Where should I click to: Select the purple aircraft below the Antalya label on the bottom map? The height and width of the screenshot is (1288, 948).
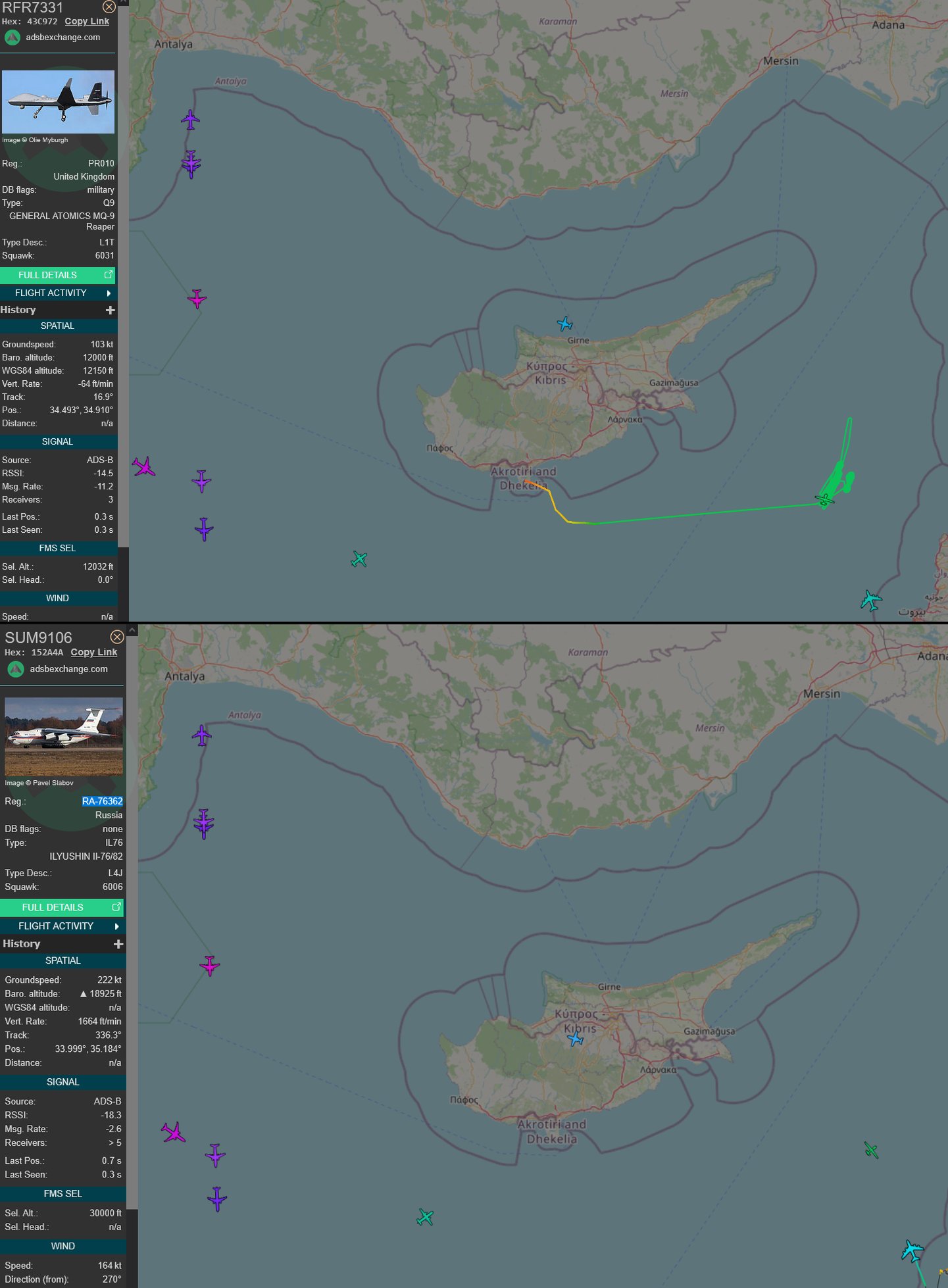pyautogui.click(x=202, y=735)
